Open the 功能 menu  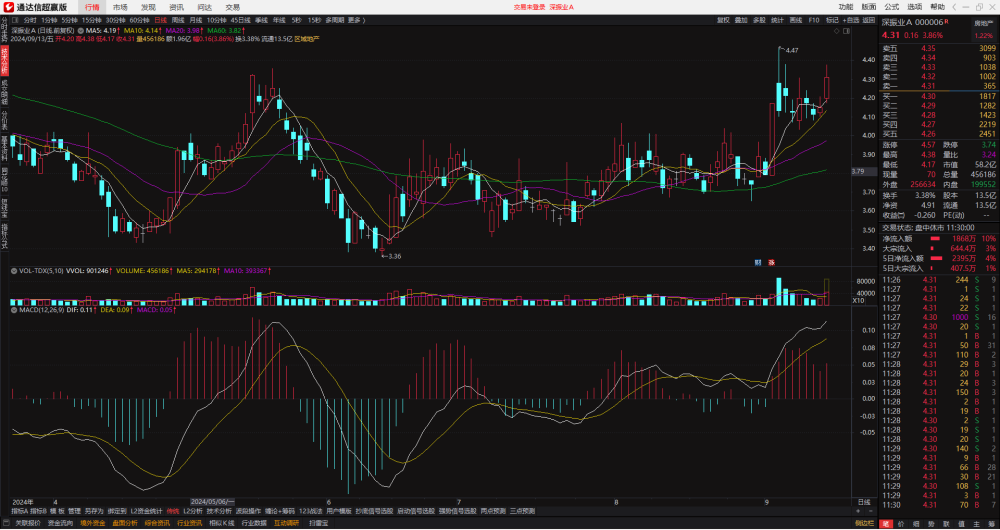click(x=846, y=7)
